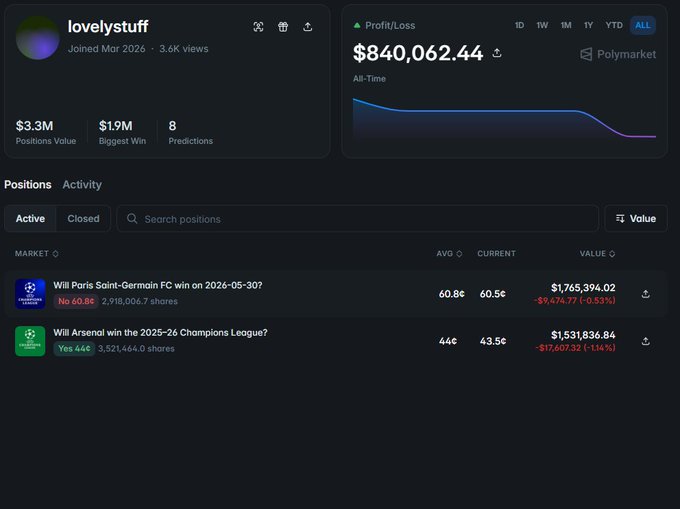The width and height of the screenshot is (680, 509).
Task: Share the Arsenal position
Action: pyautogui.click(x=645, y=341)
